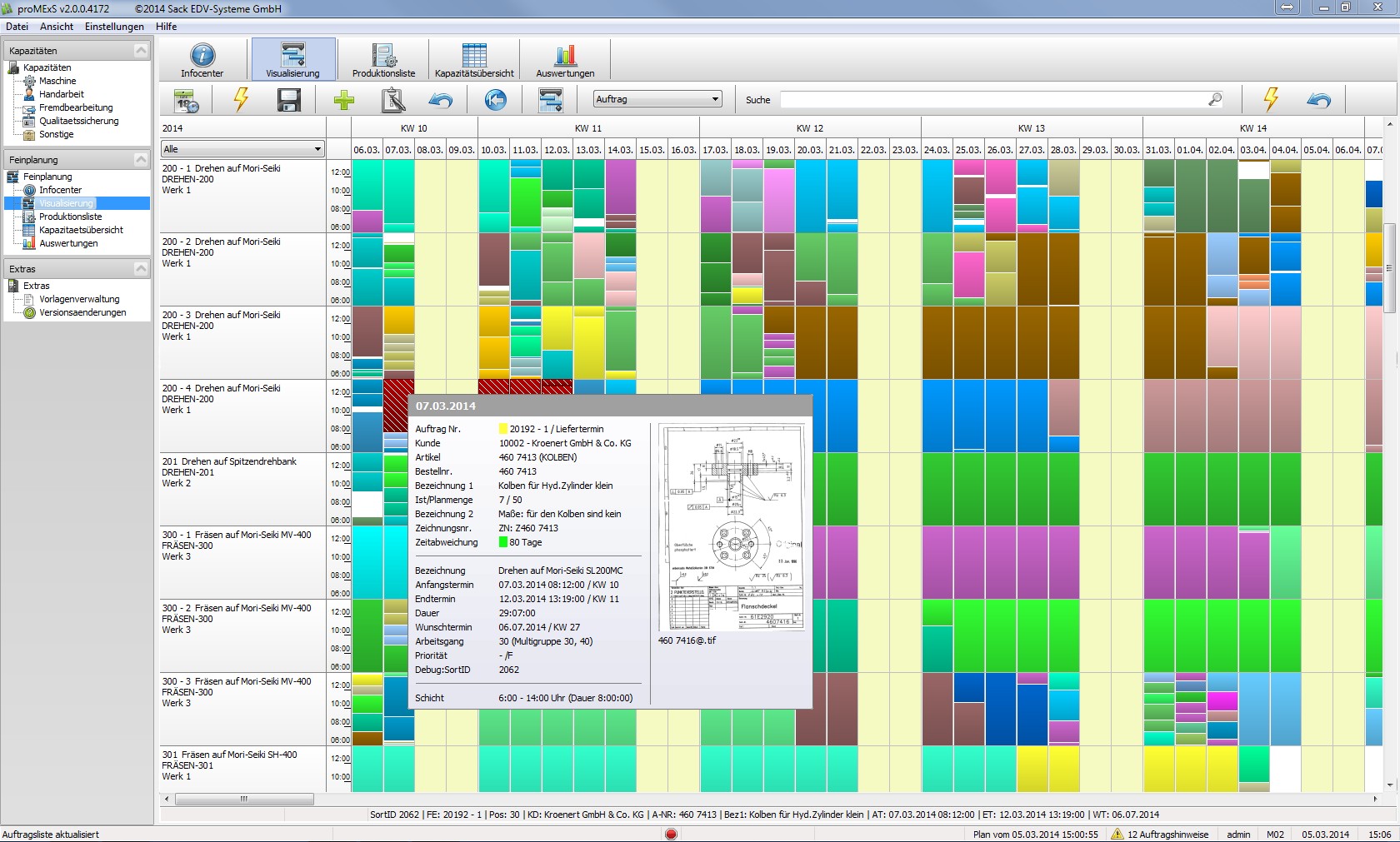Click the '200 - 1 Drehen auf Mori-Seiki' row label

click(221, 168)
